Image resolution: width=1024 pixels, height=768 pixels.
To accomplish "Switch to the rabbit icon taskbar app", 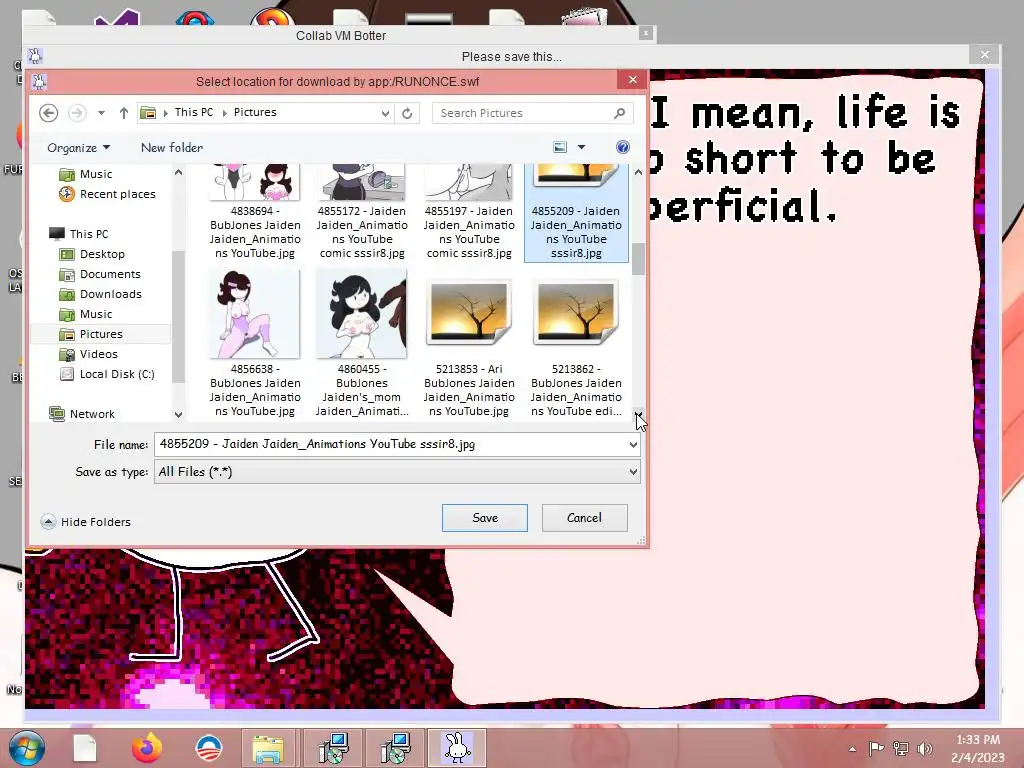I will click(x=456, y=748).
